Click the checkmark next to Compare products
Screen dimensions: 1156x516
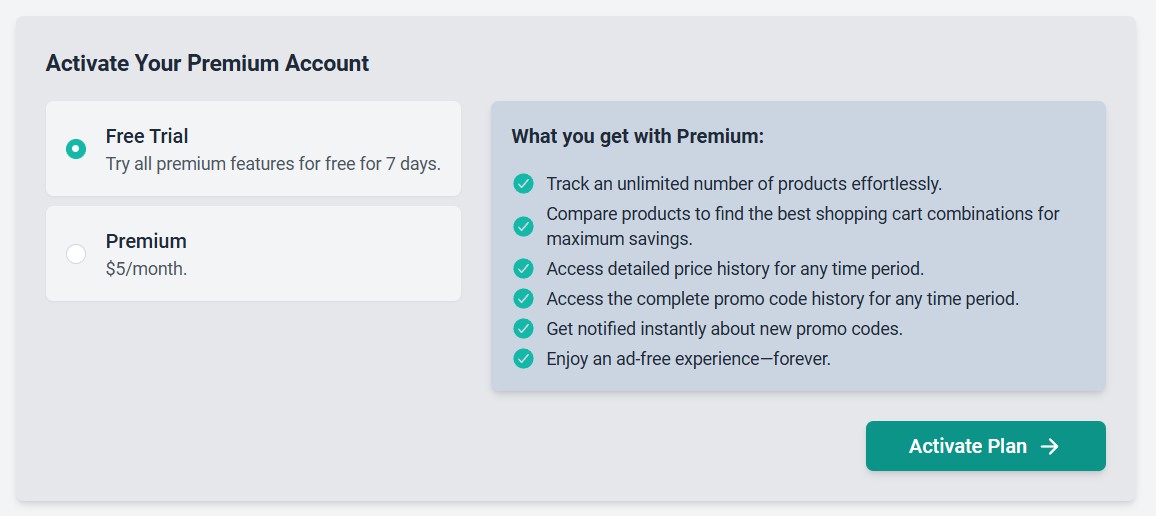coord(523,227)
